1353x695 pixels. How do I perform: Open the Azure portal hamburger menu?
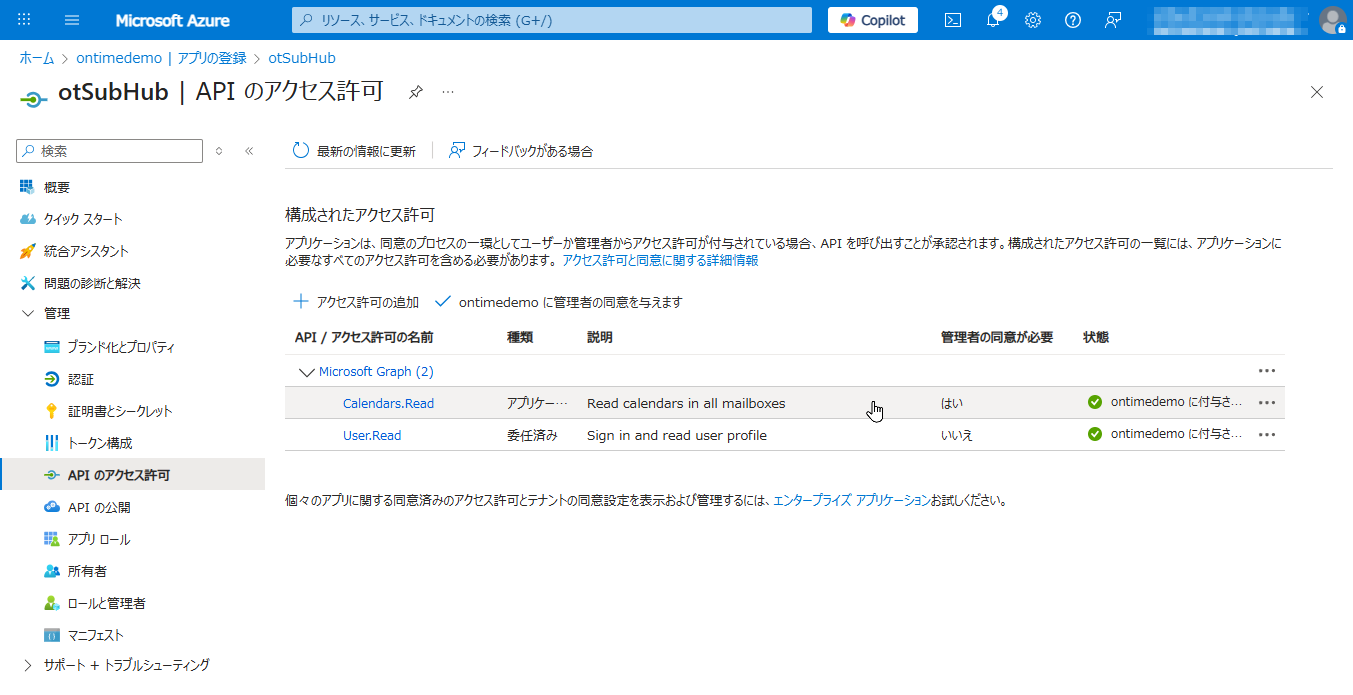(72, 20)
